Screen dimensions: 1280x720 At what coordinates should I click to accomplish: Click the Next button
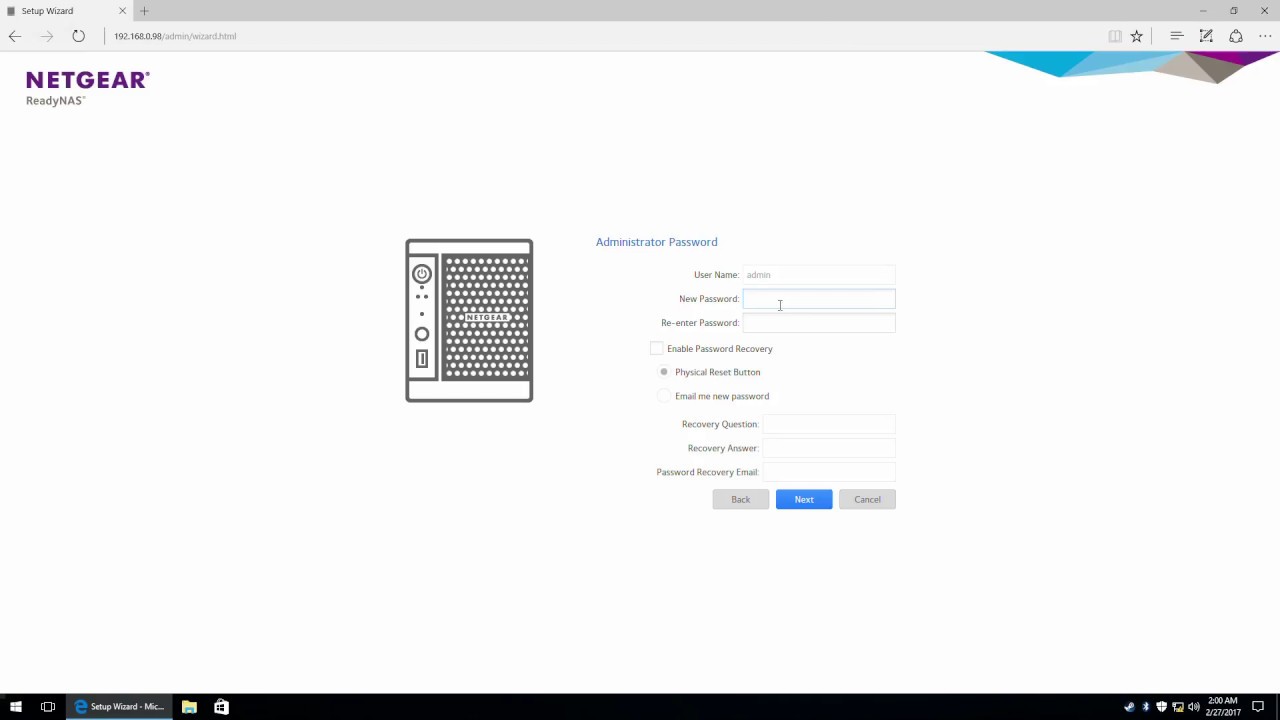click(804, 499)
